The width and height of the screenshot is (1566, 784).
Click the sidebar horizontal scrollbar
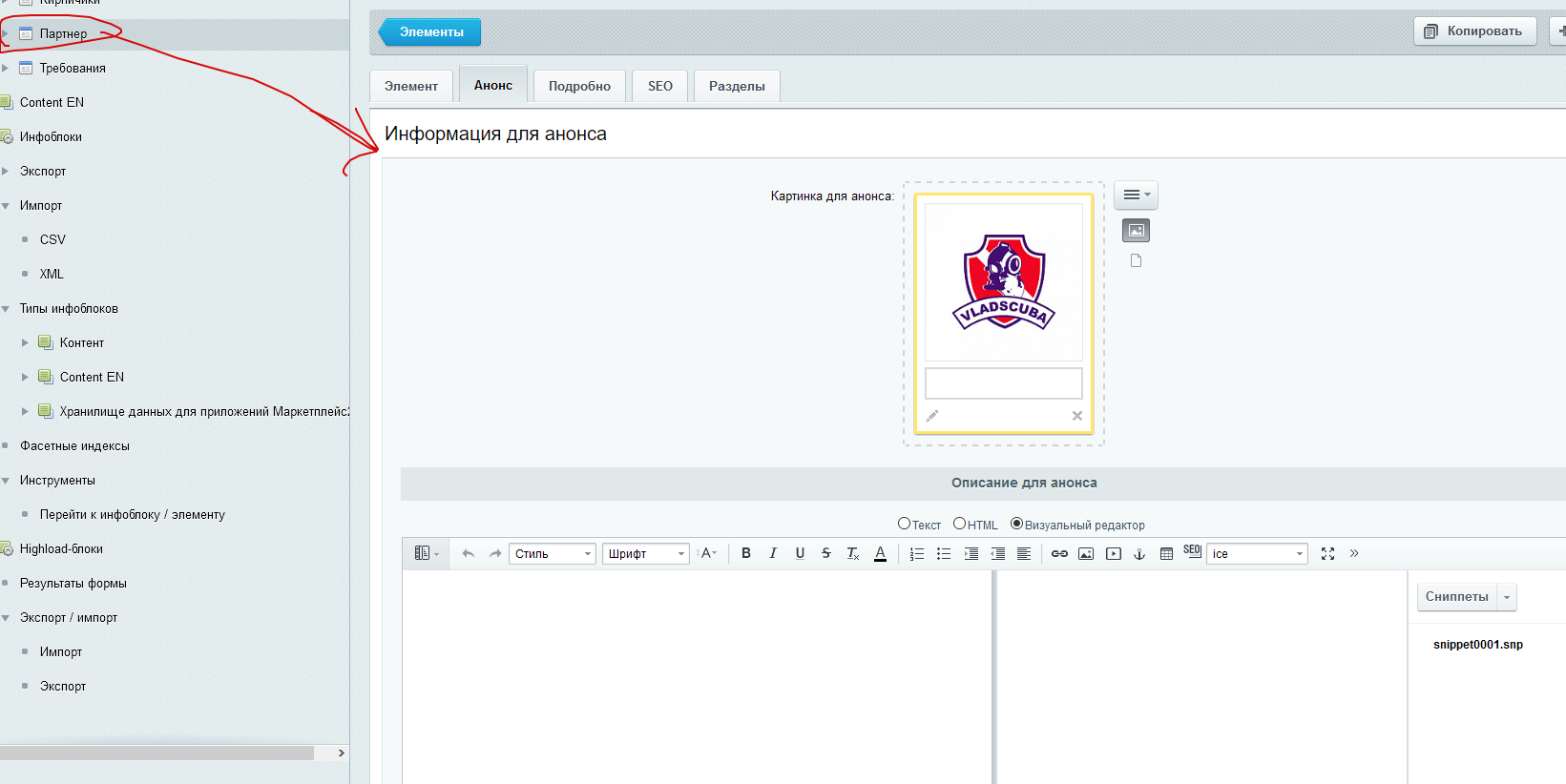[157, 753]
